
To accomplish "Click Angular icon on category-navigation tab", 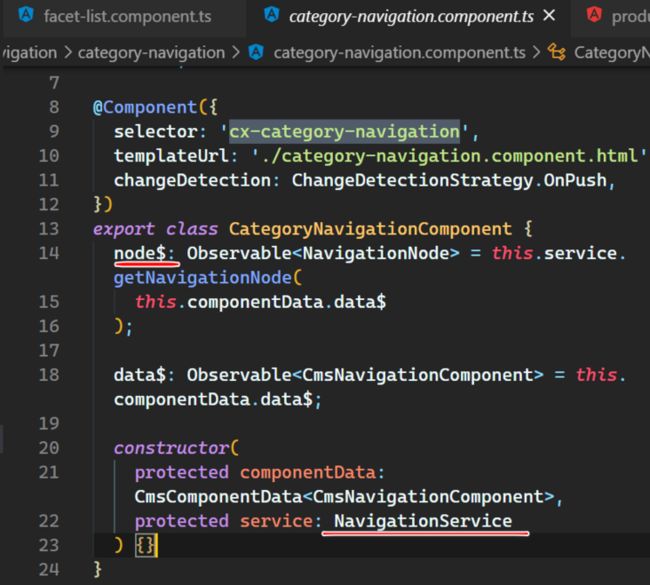I will pyautogui.click(x=272, y=15).
